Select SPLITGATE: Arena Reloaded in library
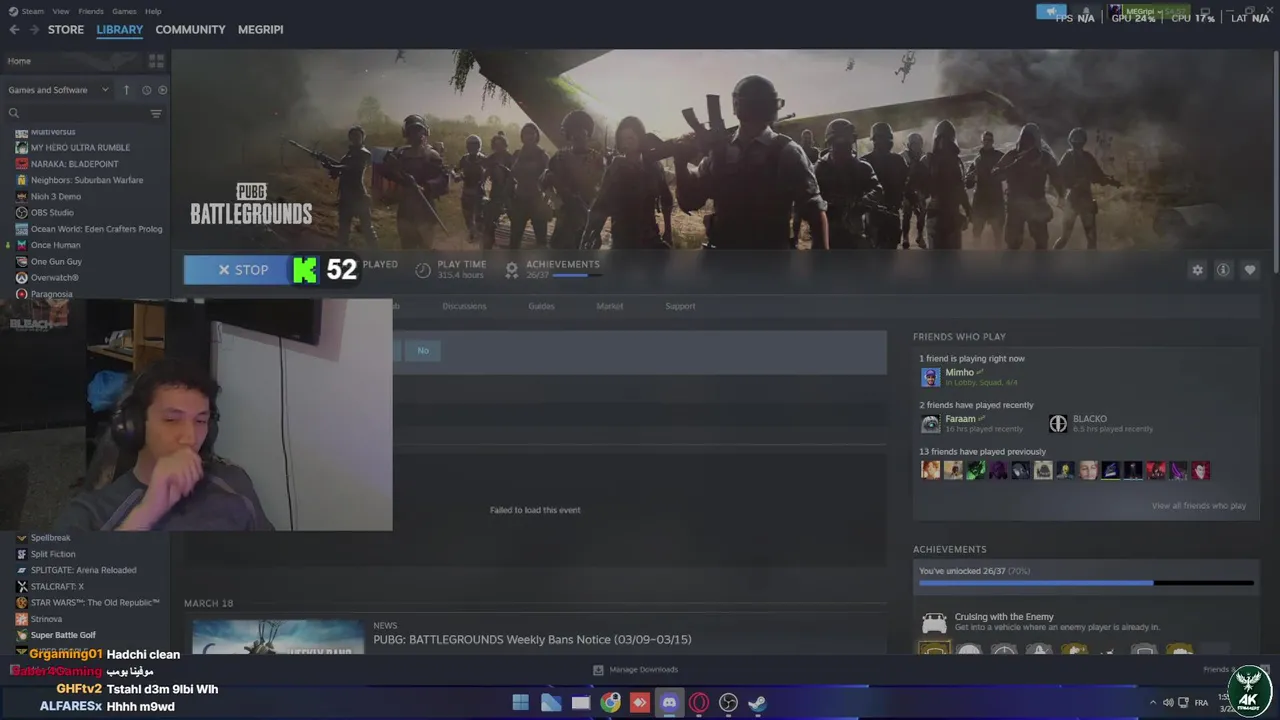Viewport: 1280px width, 720px height. [x=83, y=570]
